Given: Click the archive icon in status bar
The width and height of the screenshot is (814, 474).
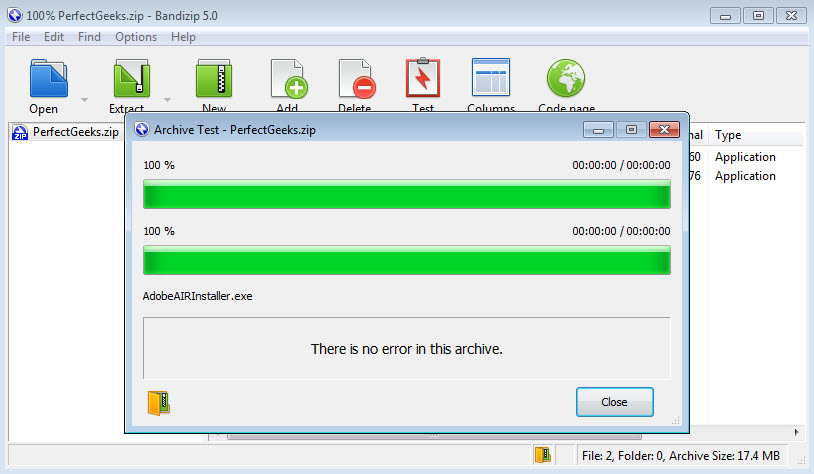Looking at the screenshot, I should coord(542,455).
